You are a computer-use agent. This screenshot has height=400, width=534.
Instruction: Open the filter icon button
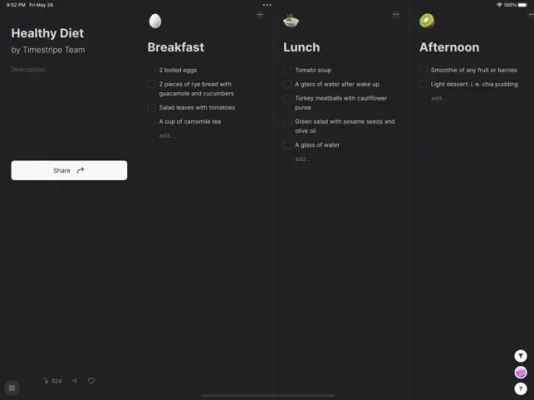tap(520, 356)
